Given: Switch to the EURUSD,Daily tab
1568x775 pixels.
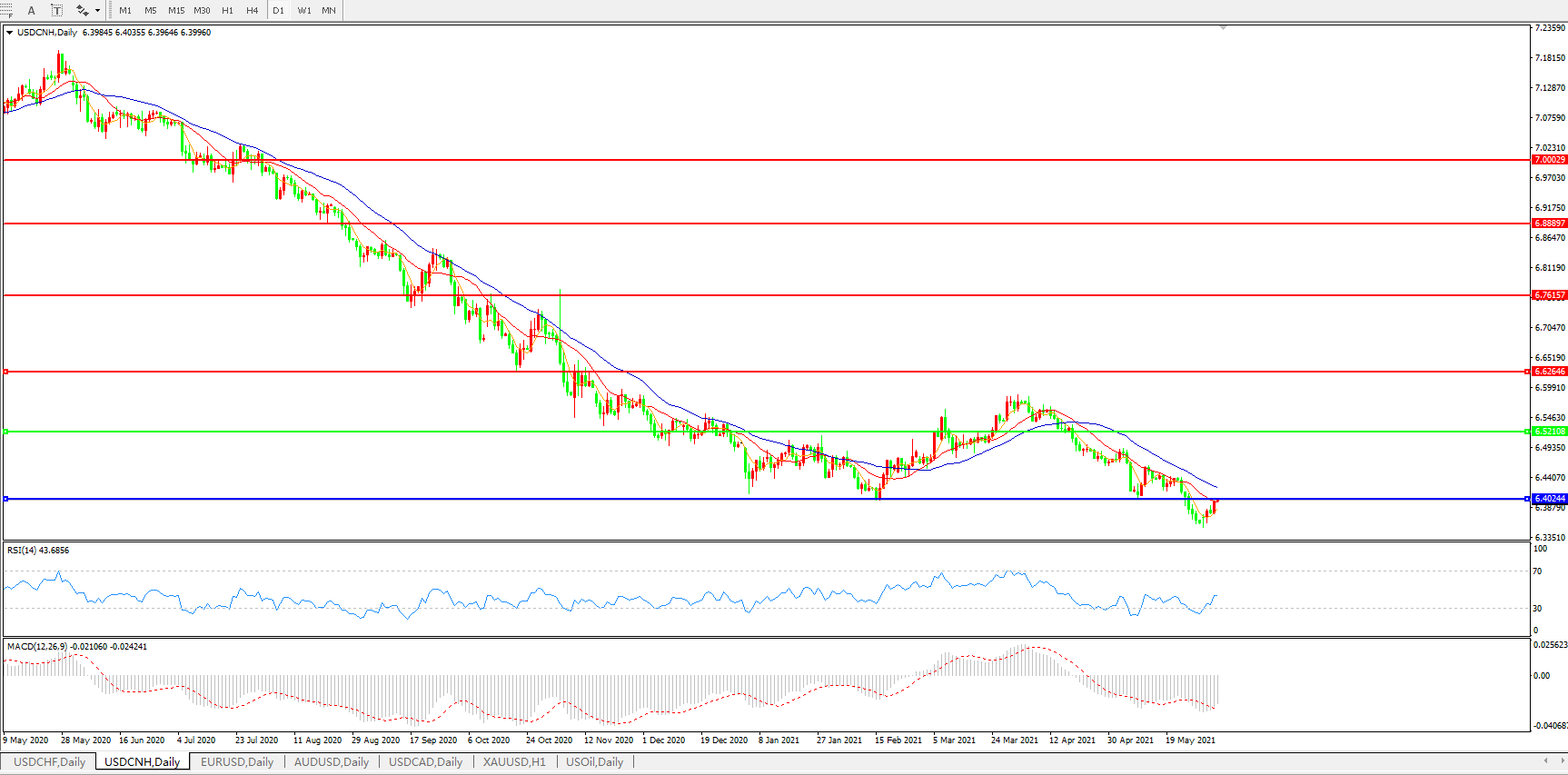Looking at the screenshot, I should (237, 762).
